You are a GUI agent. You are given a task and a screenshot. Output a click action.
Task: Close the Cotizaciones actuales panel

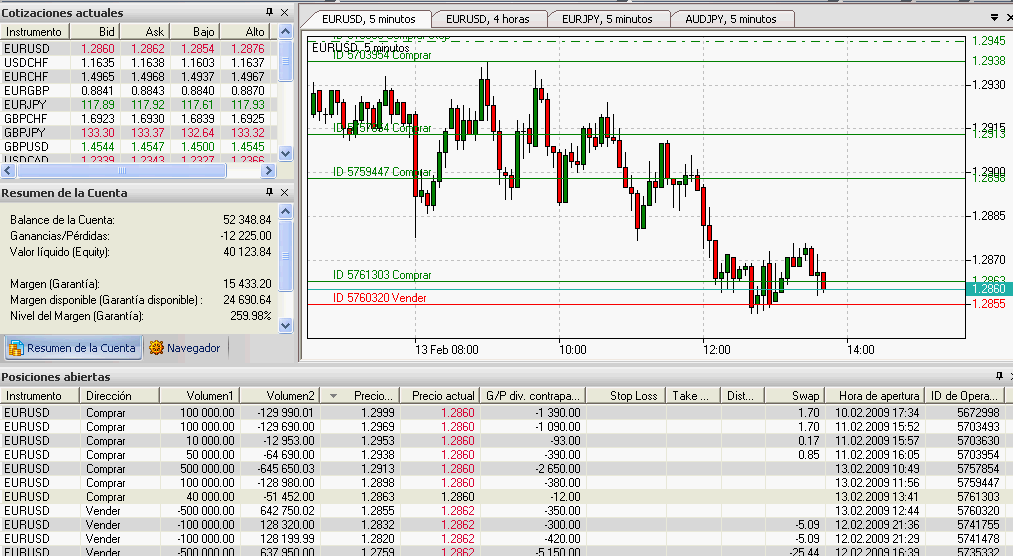click(284, 12)
